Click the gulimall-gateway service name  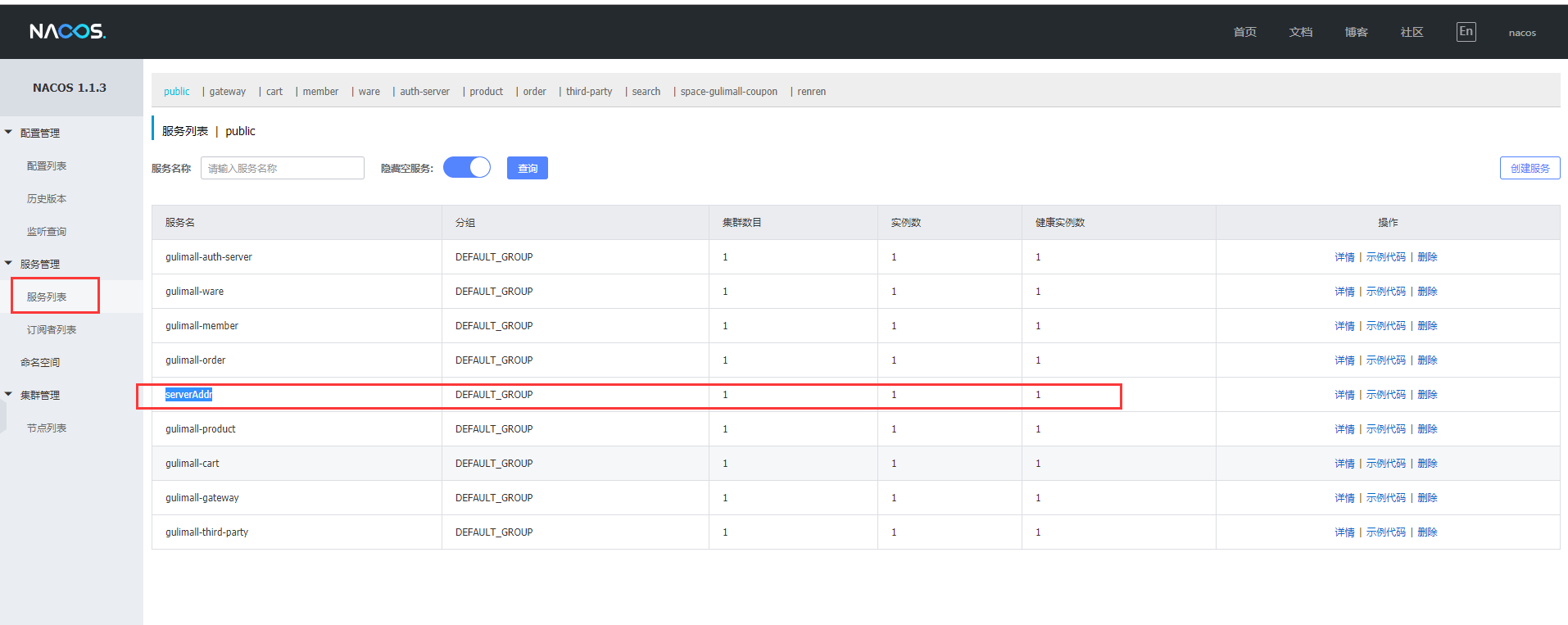point(202,498)
